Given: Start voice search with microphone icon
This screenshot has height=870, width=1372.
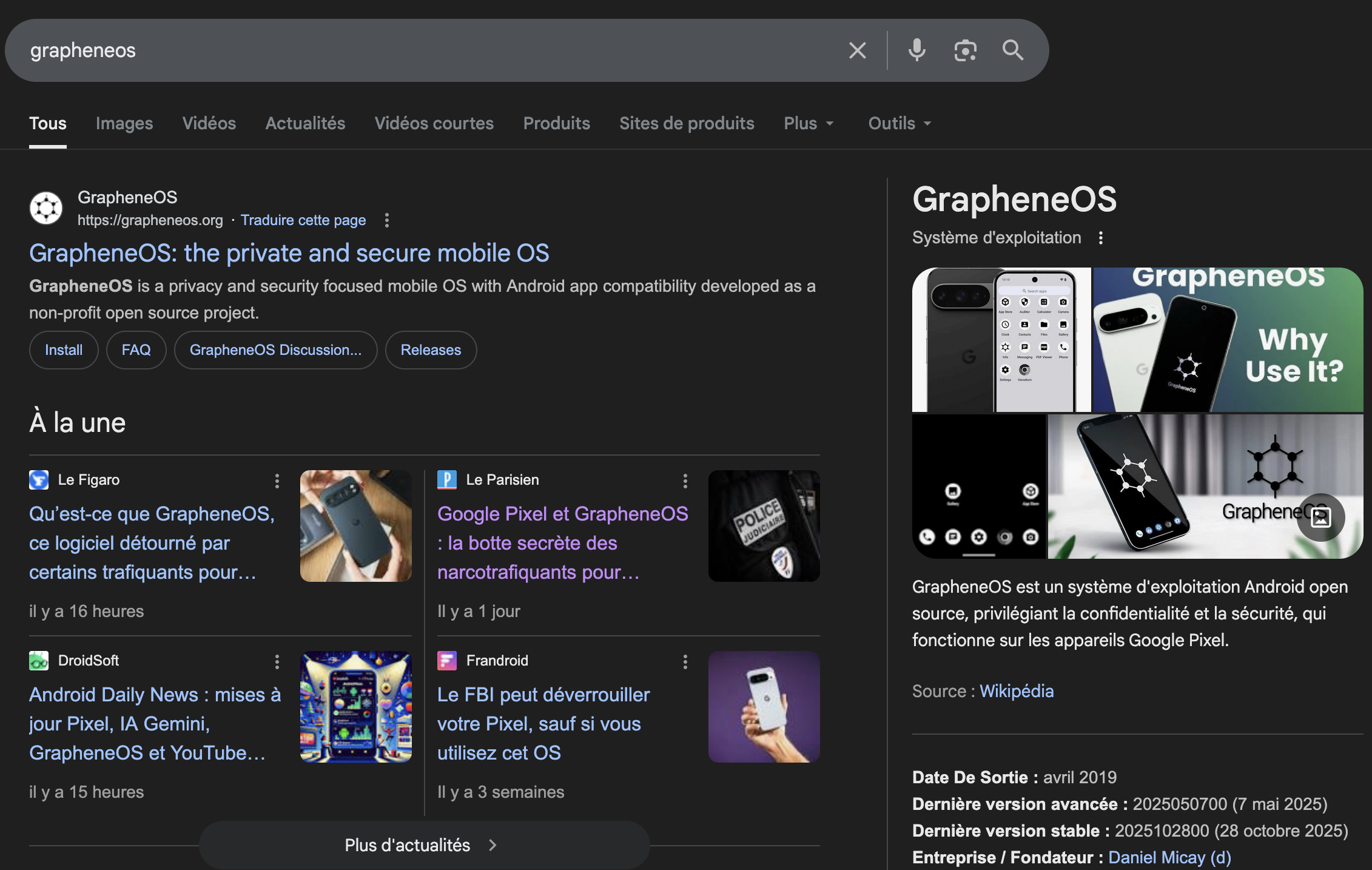Looking at the screenshot, I should [x=916, y=50].
